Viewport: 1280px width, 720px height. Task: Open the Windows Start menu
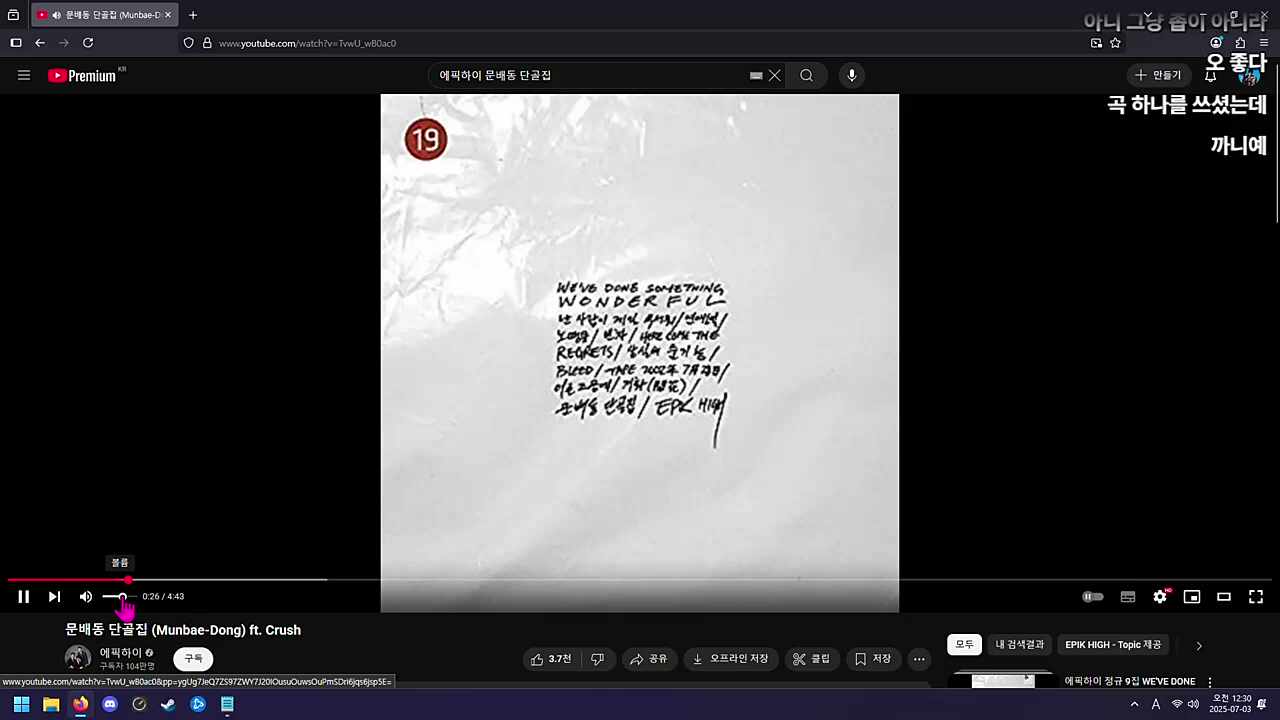[21, 704]
